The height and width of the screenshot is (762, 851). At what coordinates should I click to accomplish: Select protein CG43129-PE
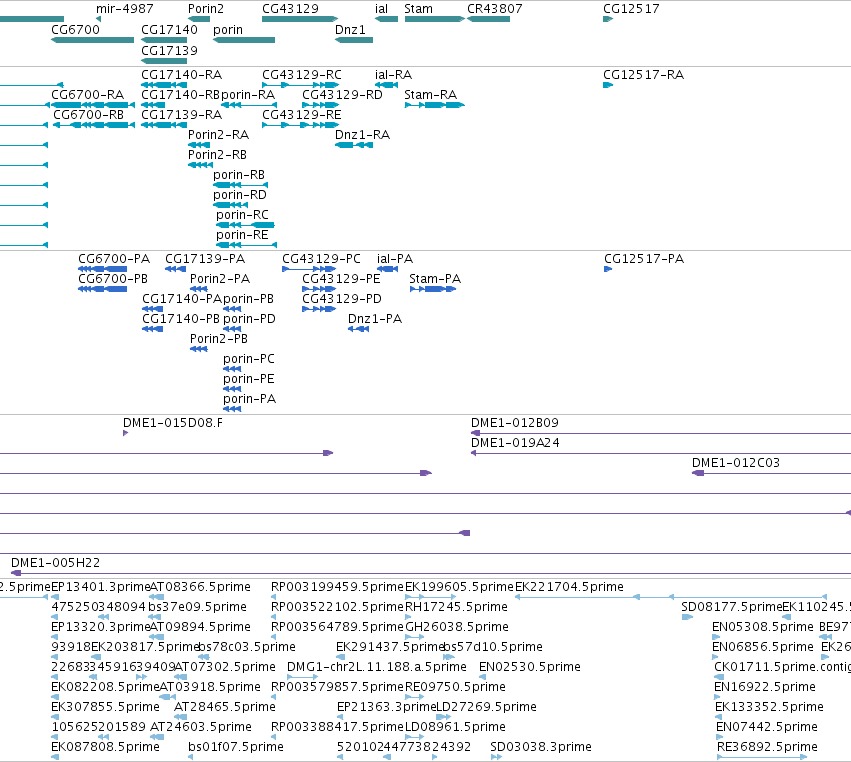pos(319,289)
